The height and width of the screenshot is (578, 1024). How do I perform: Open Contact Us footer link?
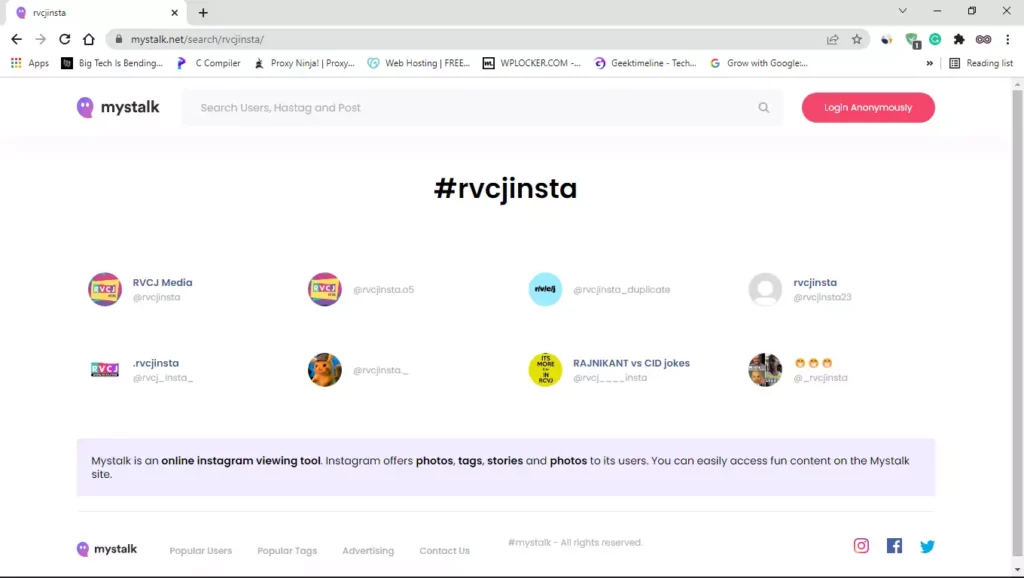coord(444,551)
